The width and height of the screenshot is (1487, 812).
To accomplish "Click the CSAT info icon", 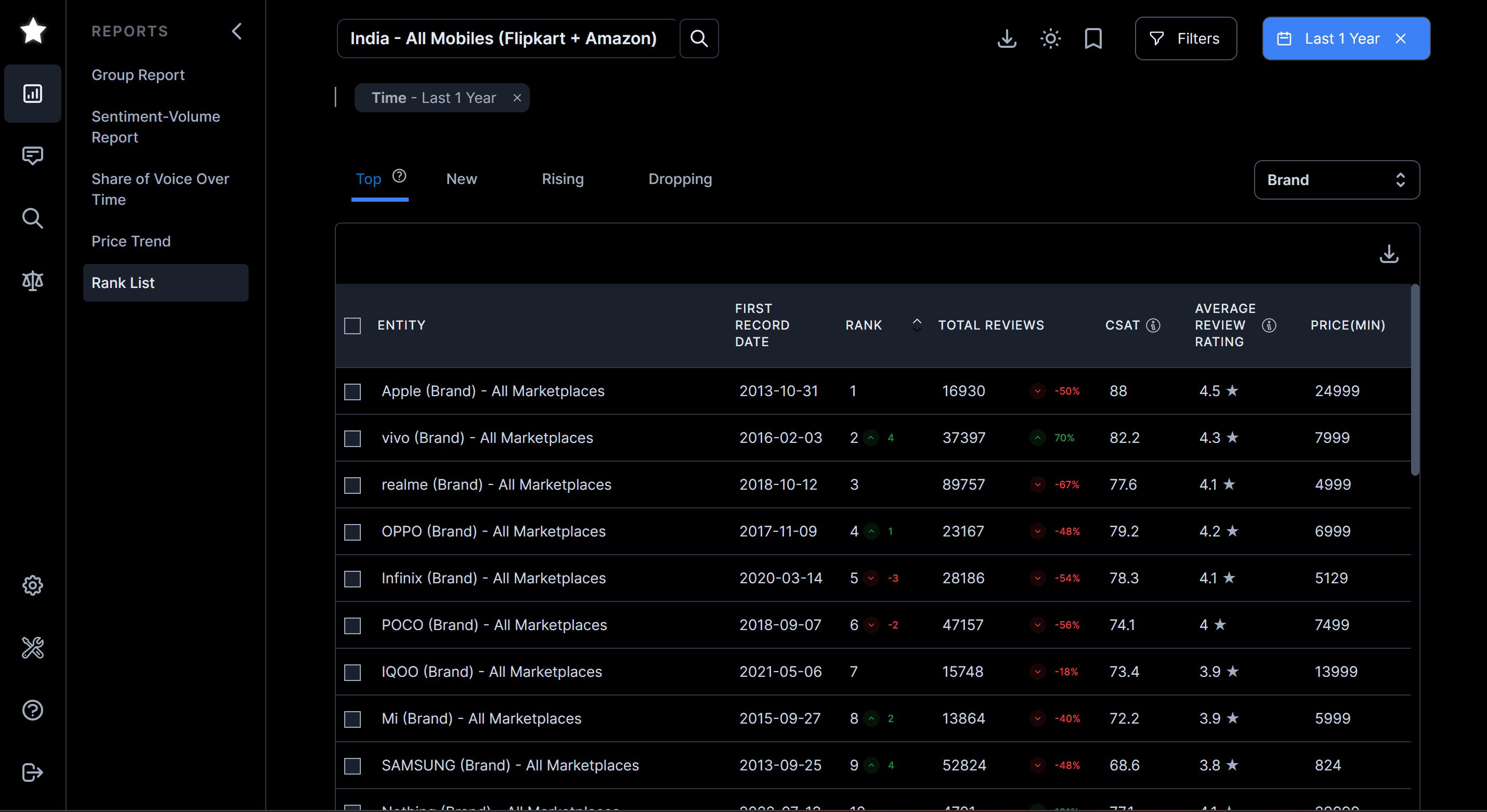I will (x=1153, y=325).
